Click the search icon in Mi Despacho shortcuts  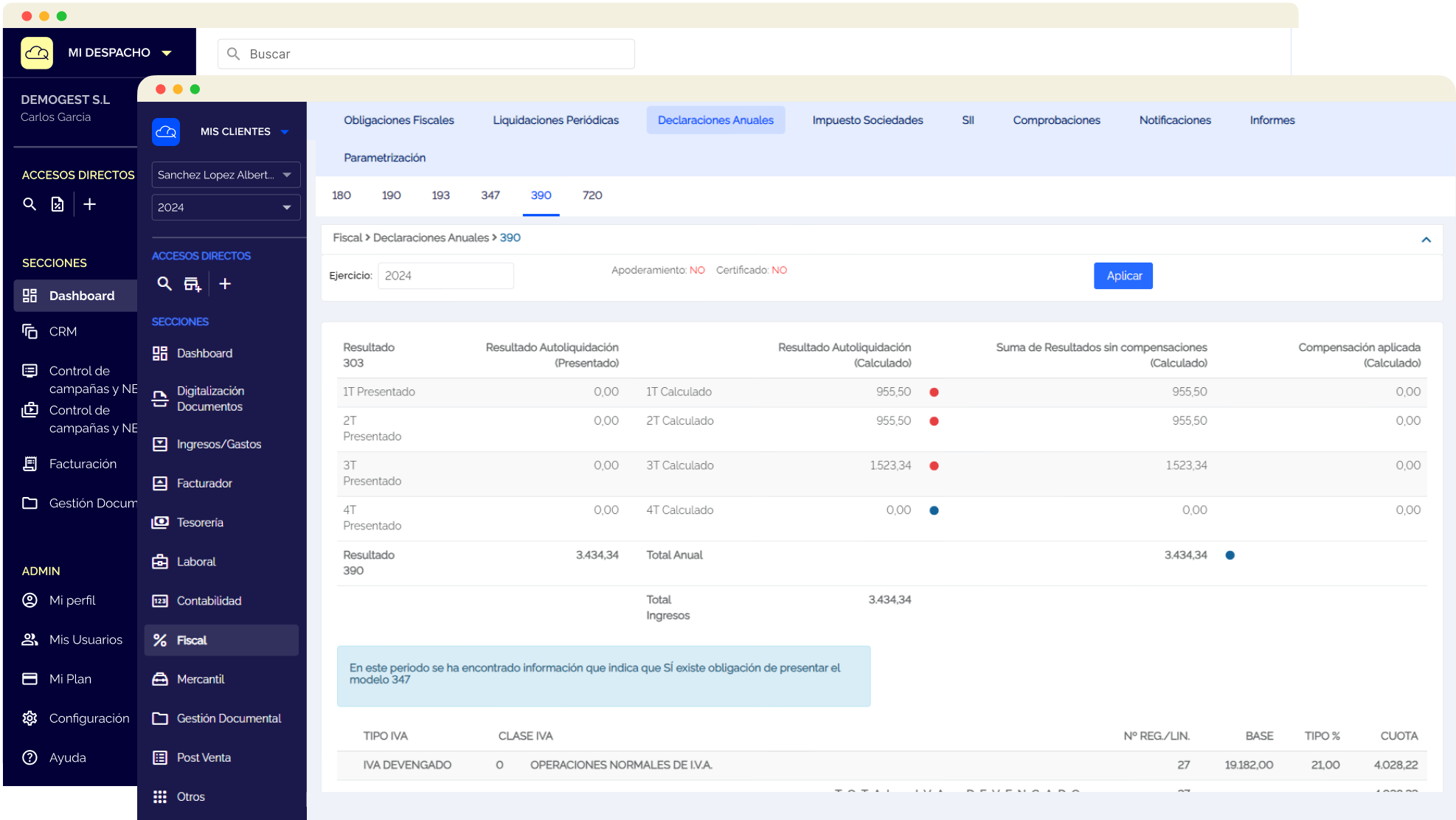point(30,204)
